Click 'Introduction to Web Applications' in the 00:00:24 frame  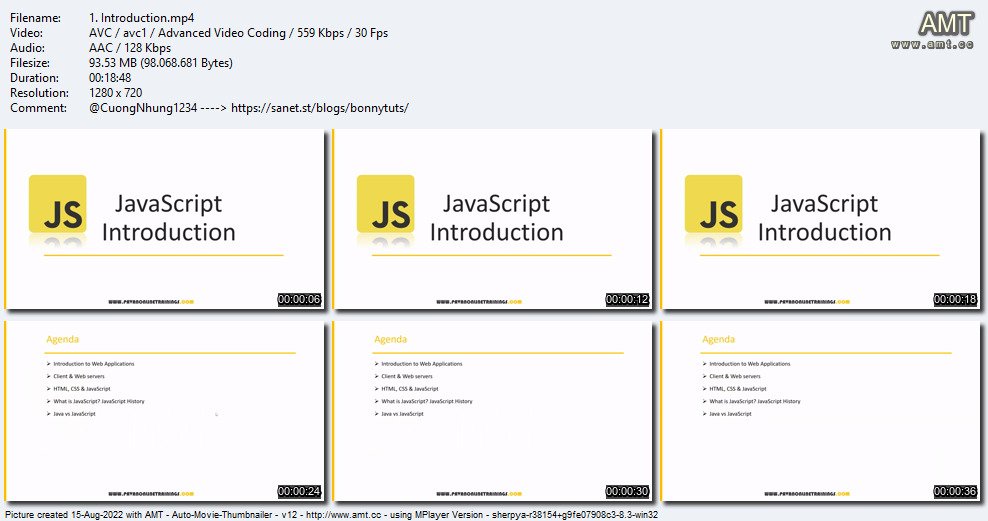pos(93,364)
